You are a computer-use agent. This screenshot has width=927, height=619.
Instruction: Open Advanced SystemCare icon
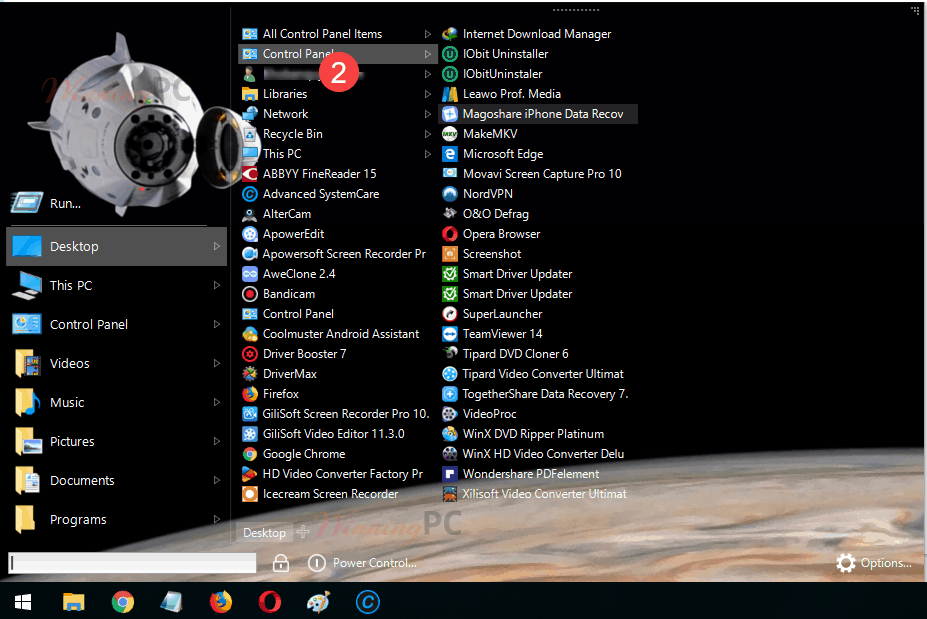pyautogui.click(x=250, y=194)
